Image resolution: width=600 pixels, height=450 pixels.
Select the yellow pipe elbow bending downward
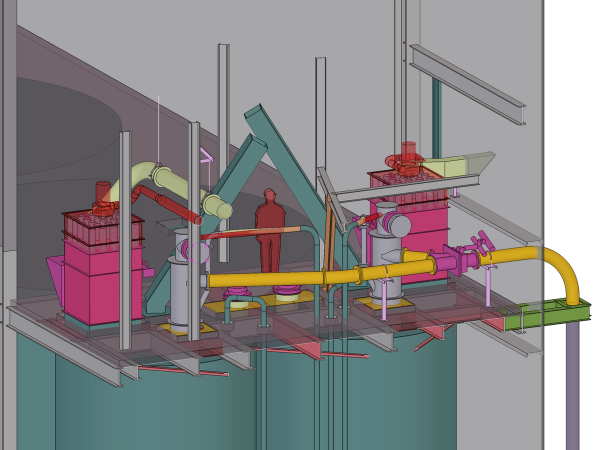click(x=562, y=272)
